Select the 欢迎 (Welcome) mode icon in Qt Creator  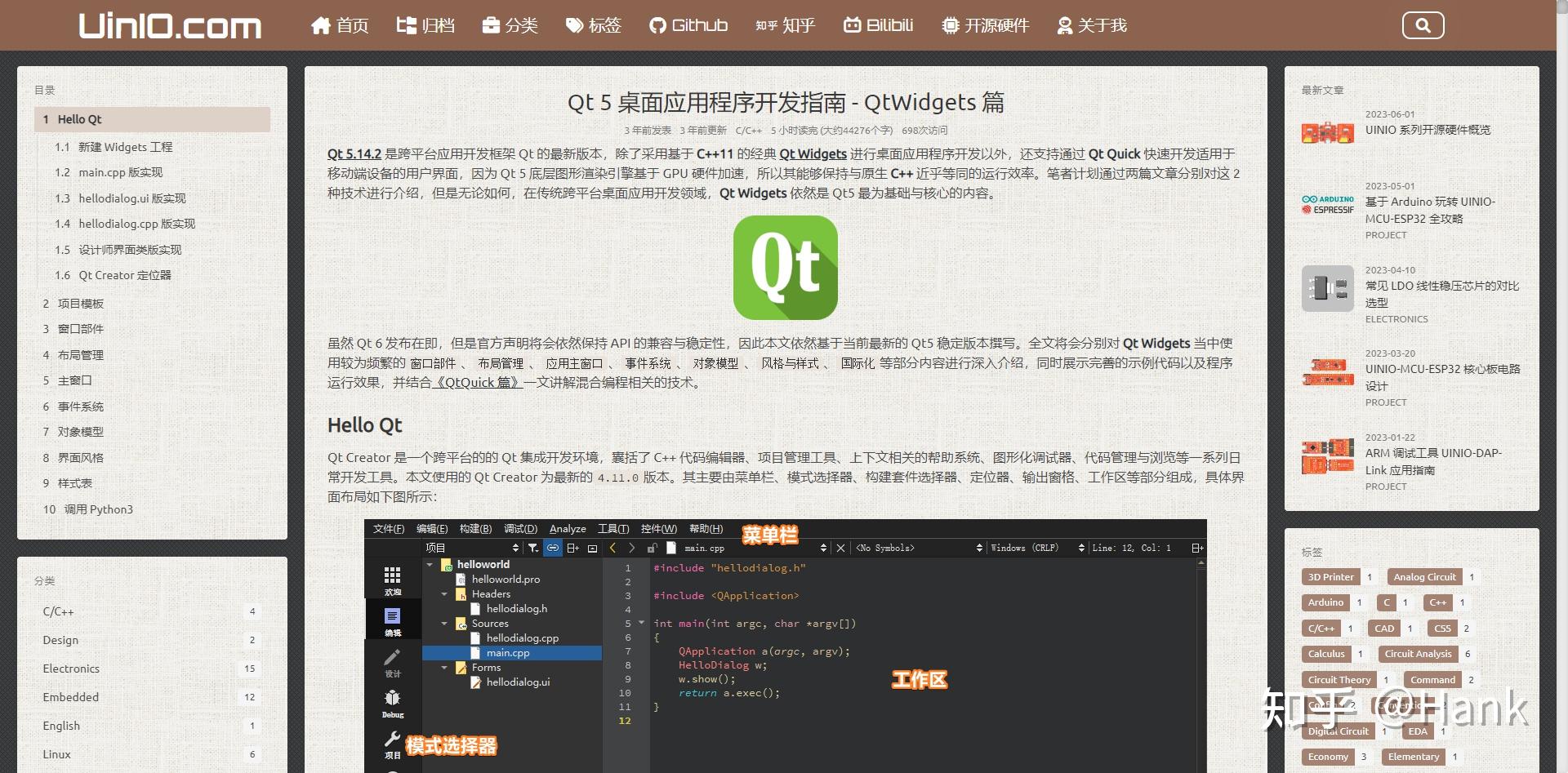(392, 576)
